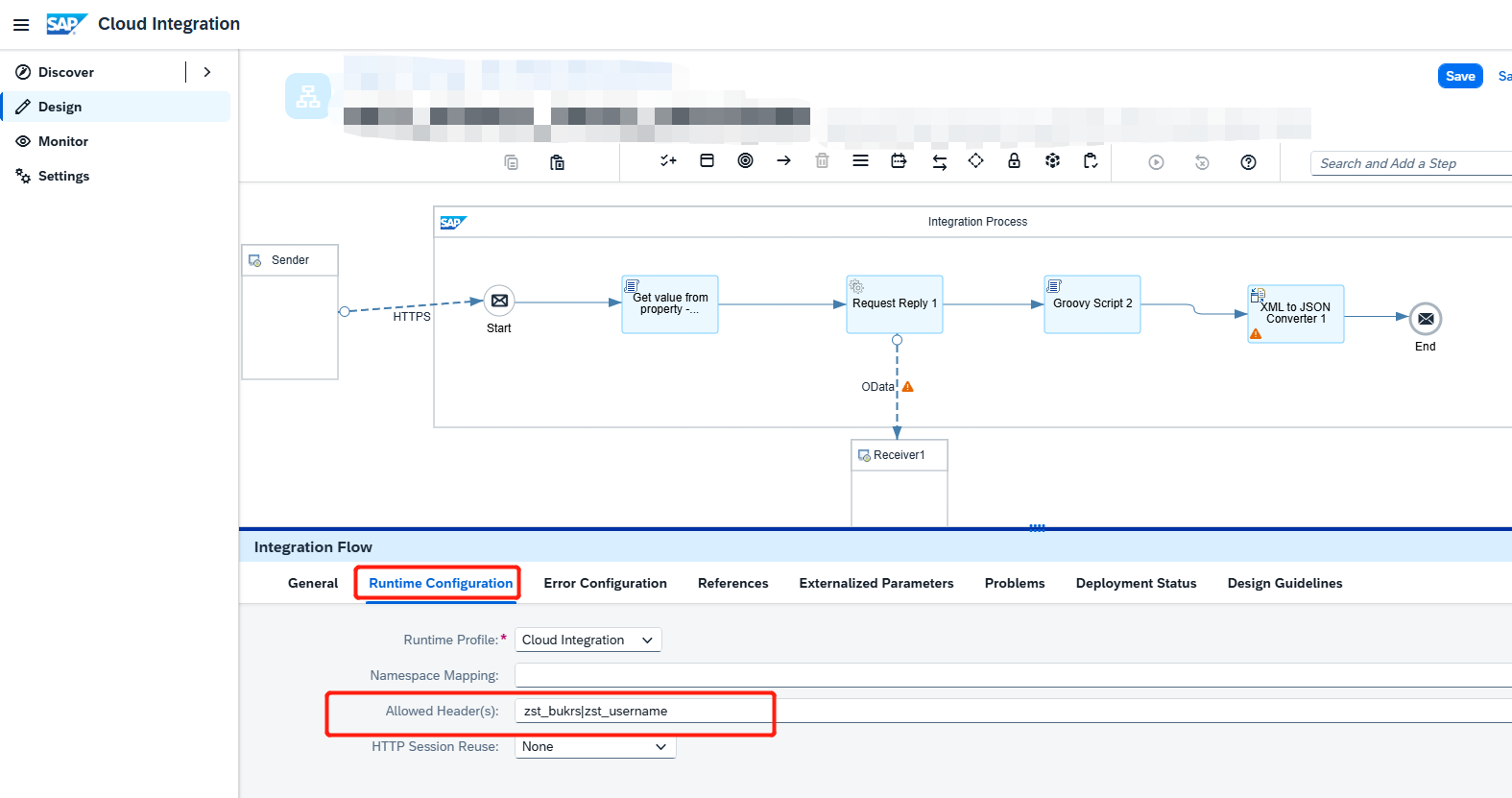1512x798 pixels.
Task: Click the security lock toolbar icon
Action: tap(1014, 160)
